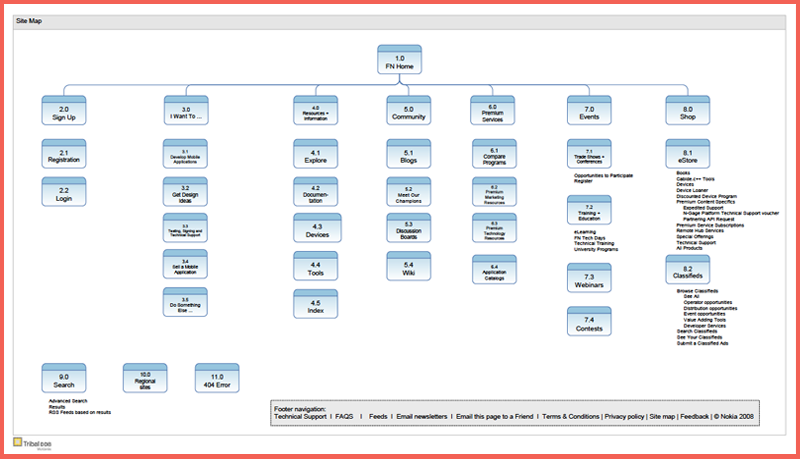Open Terms & Conditions footer link
800x459 pixels.
click(x=570, y=417)
